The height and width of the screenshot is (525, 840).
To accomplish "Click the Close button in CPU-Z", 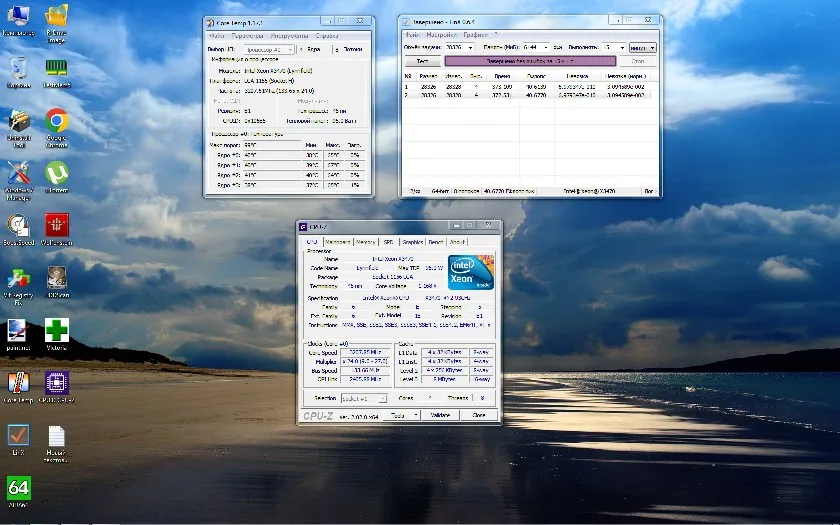I will 478,415.
